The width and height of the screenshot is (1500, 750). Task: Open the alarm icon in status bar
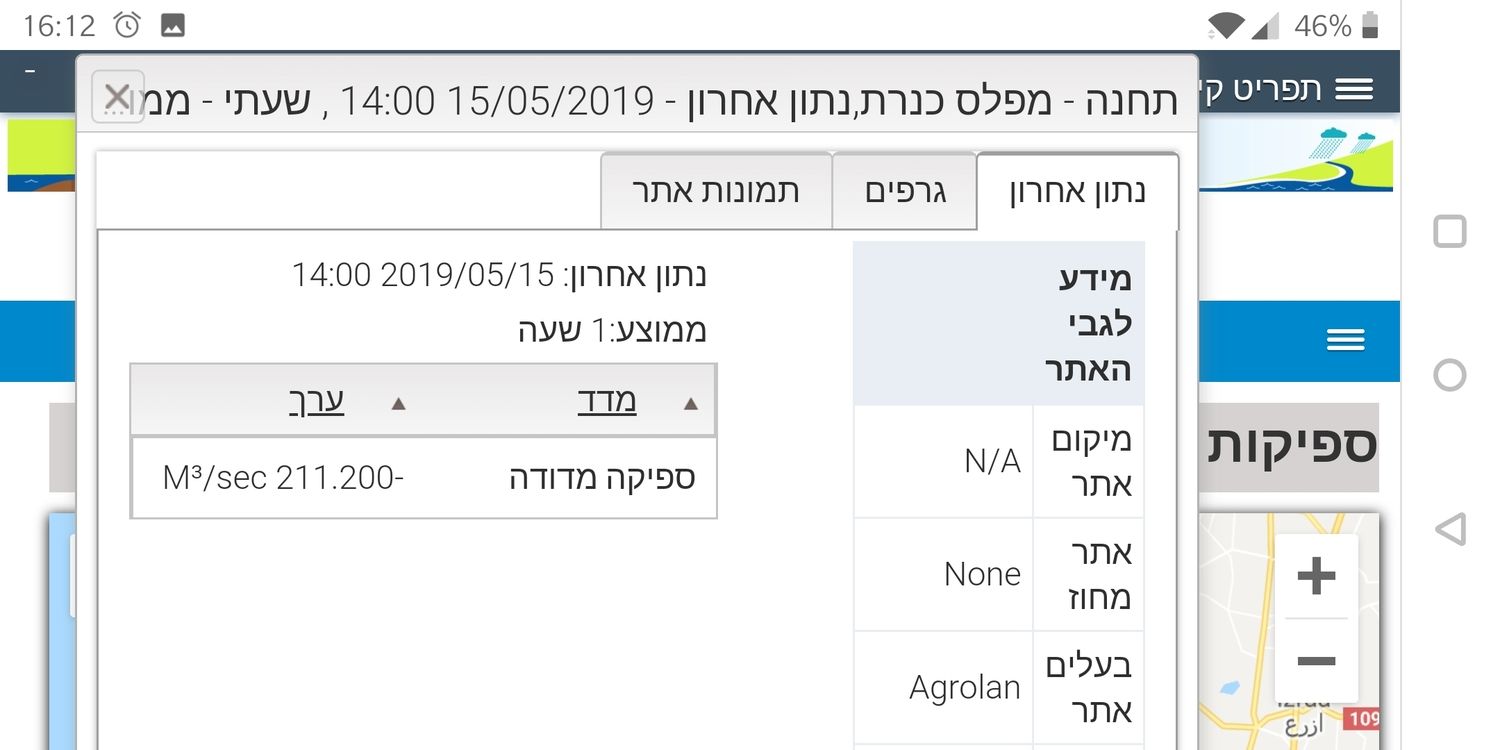[x=127, y=25]
